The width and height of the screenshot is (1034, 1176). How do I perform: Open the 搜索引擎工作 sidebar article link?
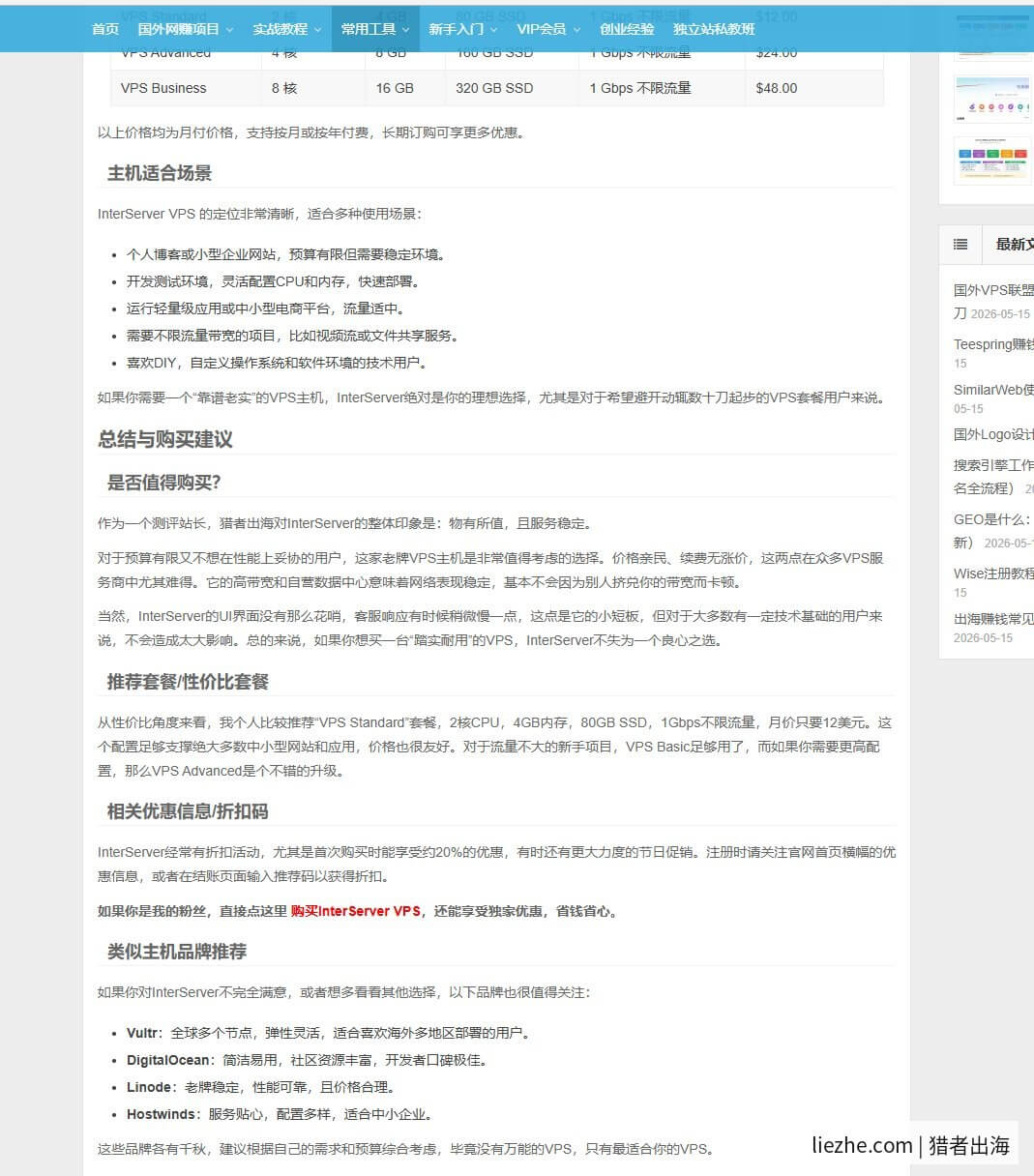pos(993,465)
